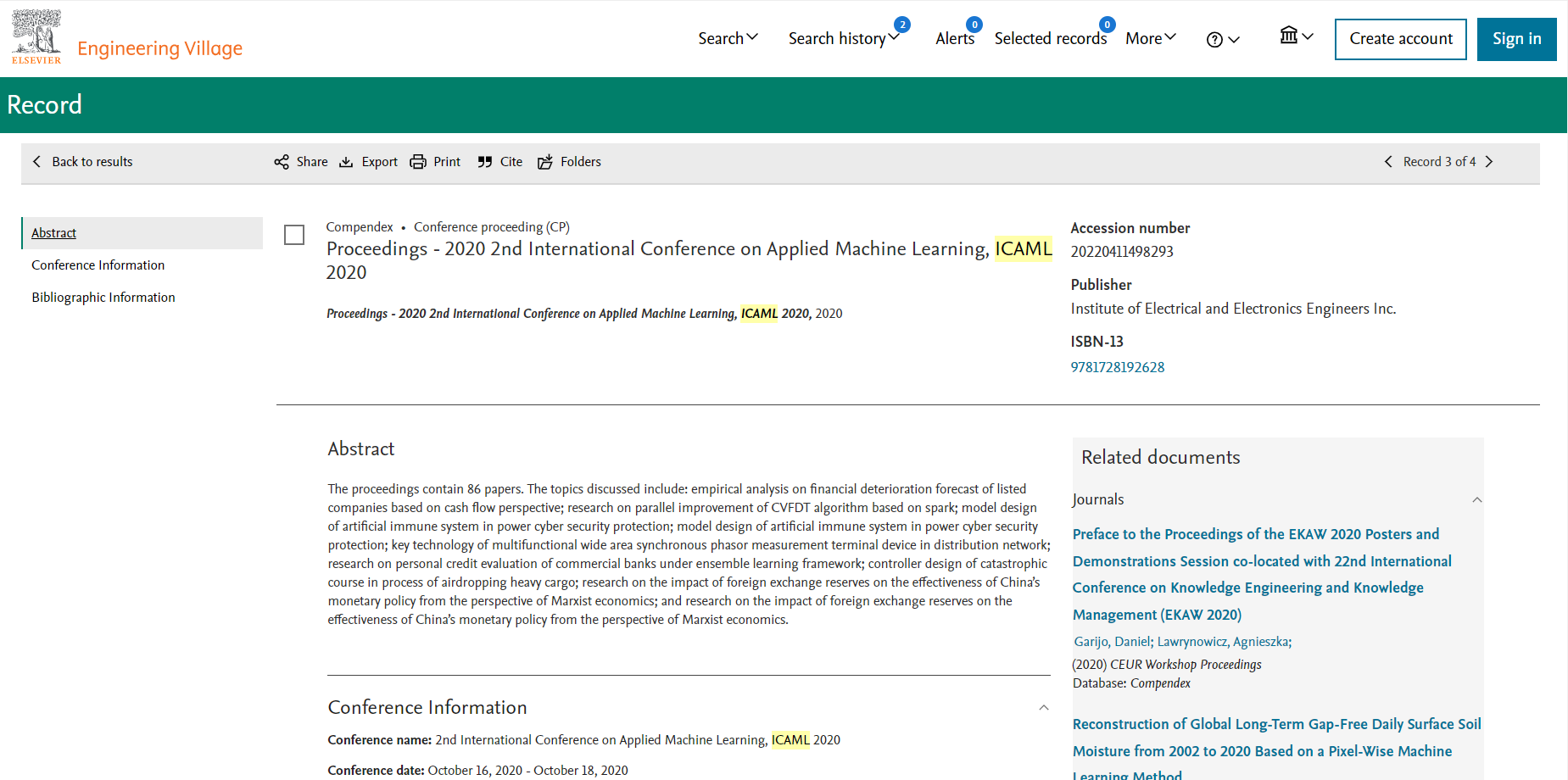
Task: Open the EKAW 2020 Preface related document
Action: pyautogui.click(x=1262, y=575)
